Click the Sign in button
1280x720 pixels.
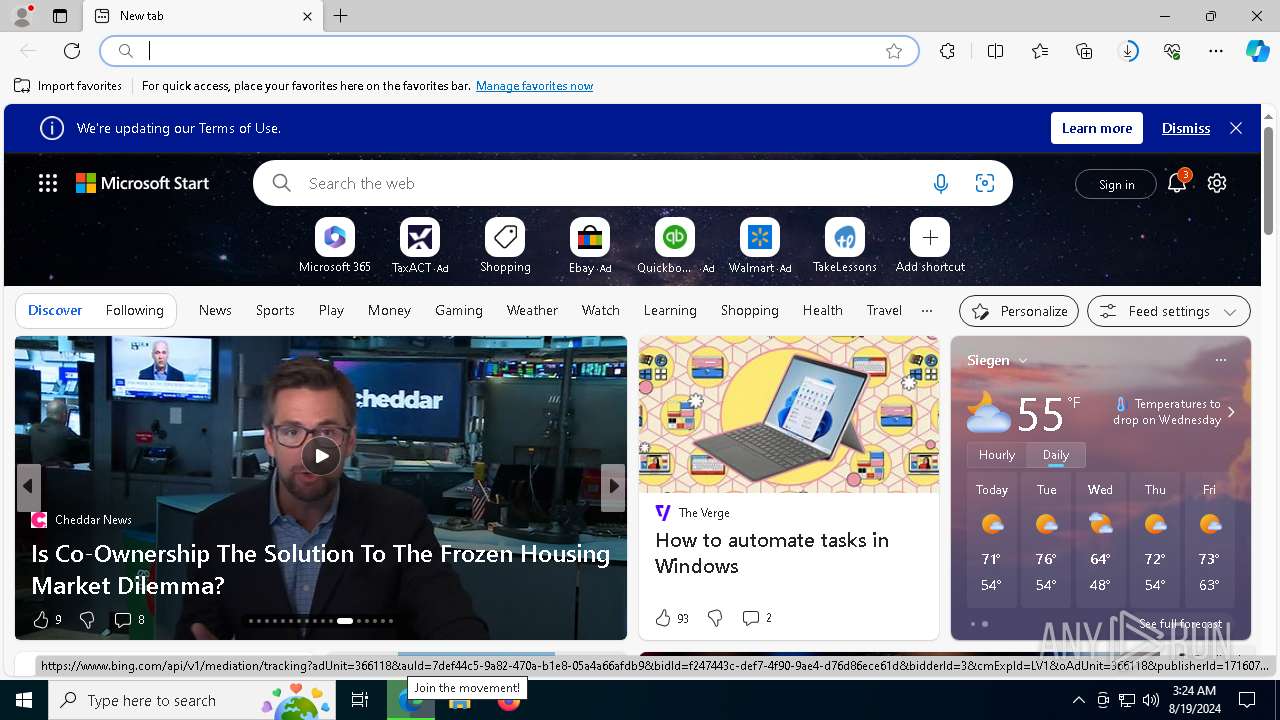(x=1116, y=184)
